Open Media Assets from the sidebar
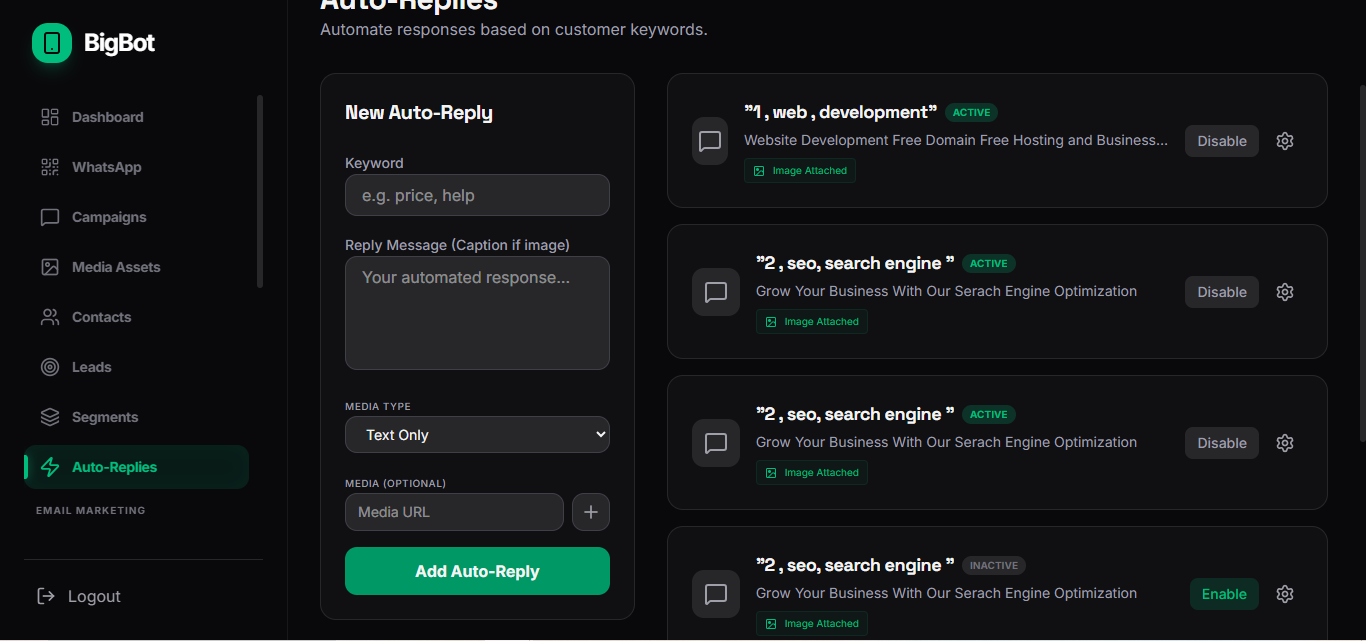The width and height of the screenshot is (1366, 641). (x=116, y=267)
